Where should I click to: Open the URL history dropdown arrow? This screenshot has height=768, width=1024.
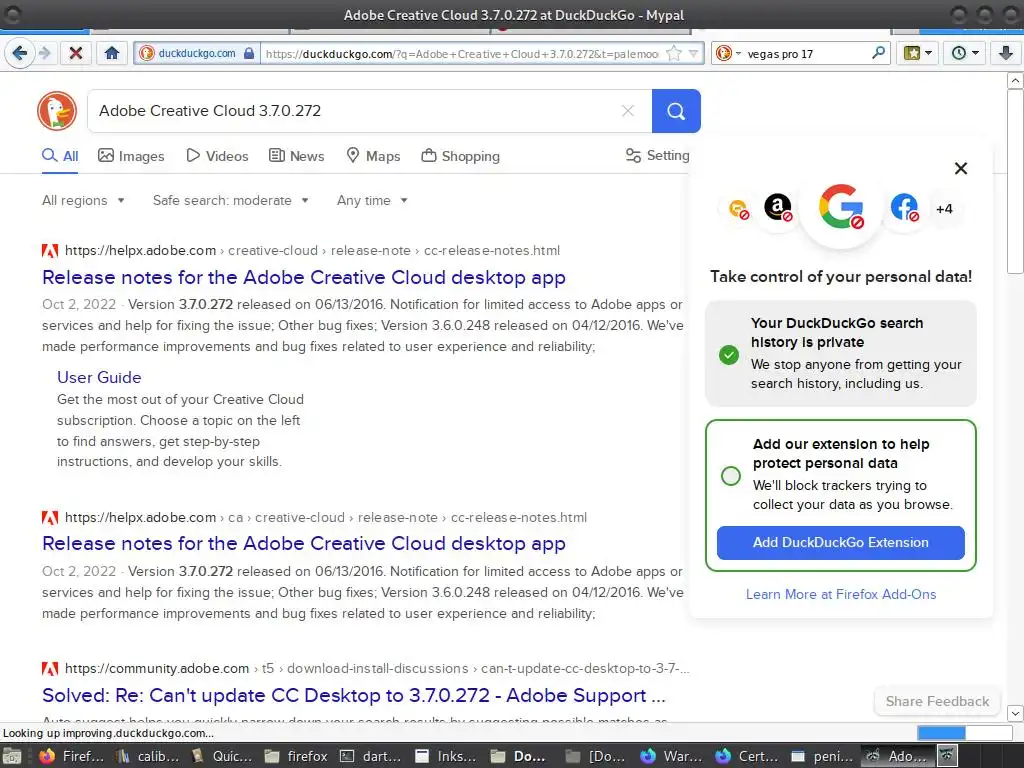coord(694,54)
